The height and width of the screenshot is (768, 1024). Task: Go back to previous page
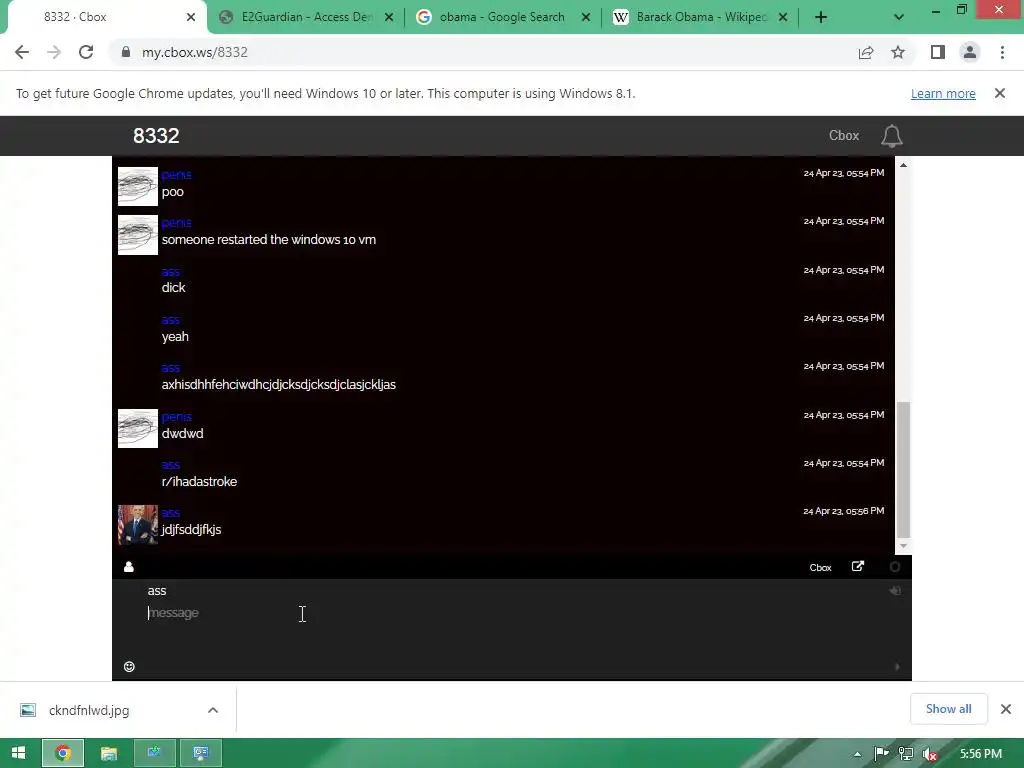22,52
